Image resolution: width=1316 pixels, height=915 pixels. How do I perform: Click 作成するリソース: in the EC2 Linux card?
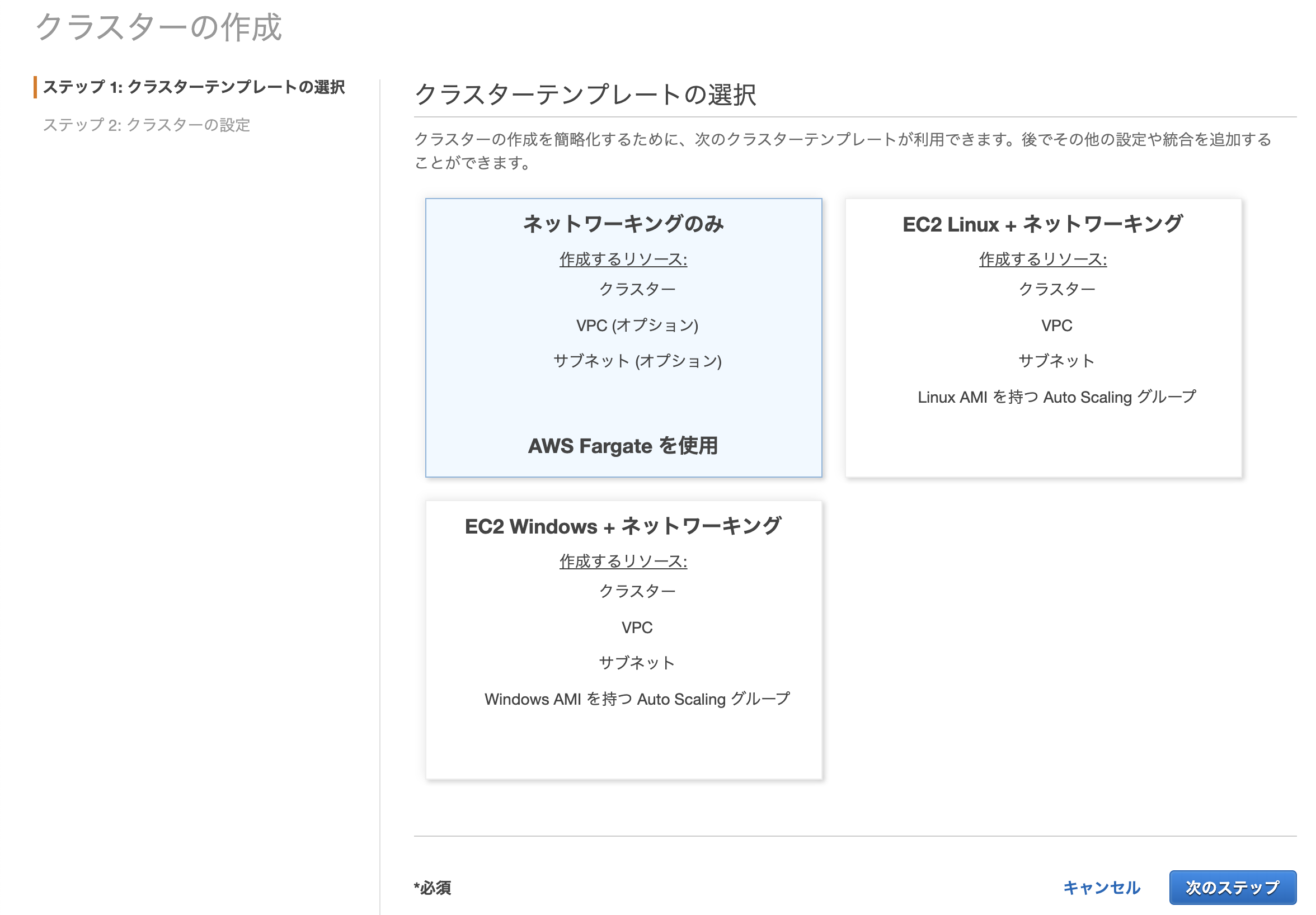[x=1042, y=259]
